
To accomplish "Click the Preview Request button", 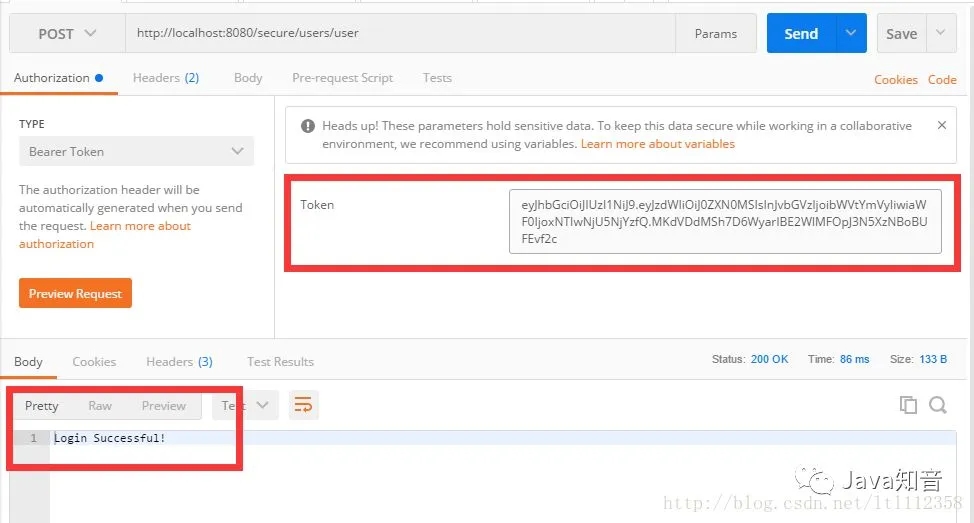I will 75,293.
